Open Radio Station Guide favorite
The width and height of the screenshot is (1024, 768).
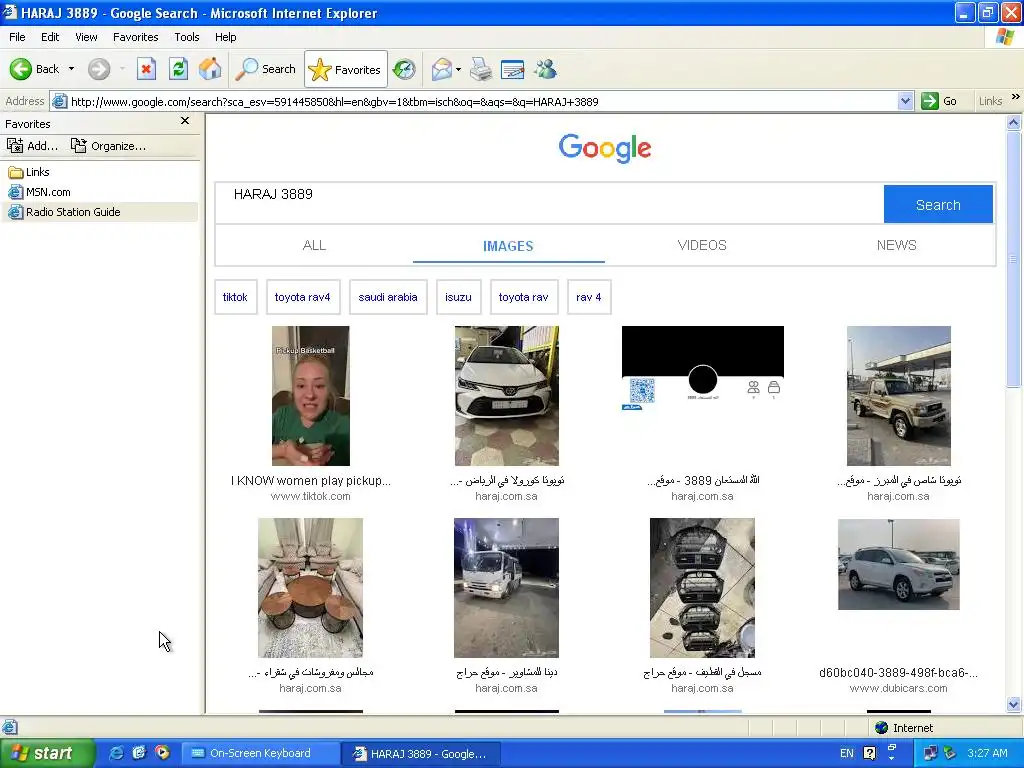click(65, 212)
